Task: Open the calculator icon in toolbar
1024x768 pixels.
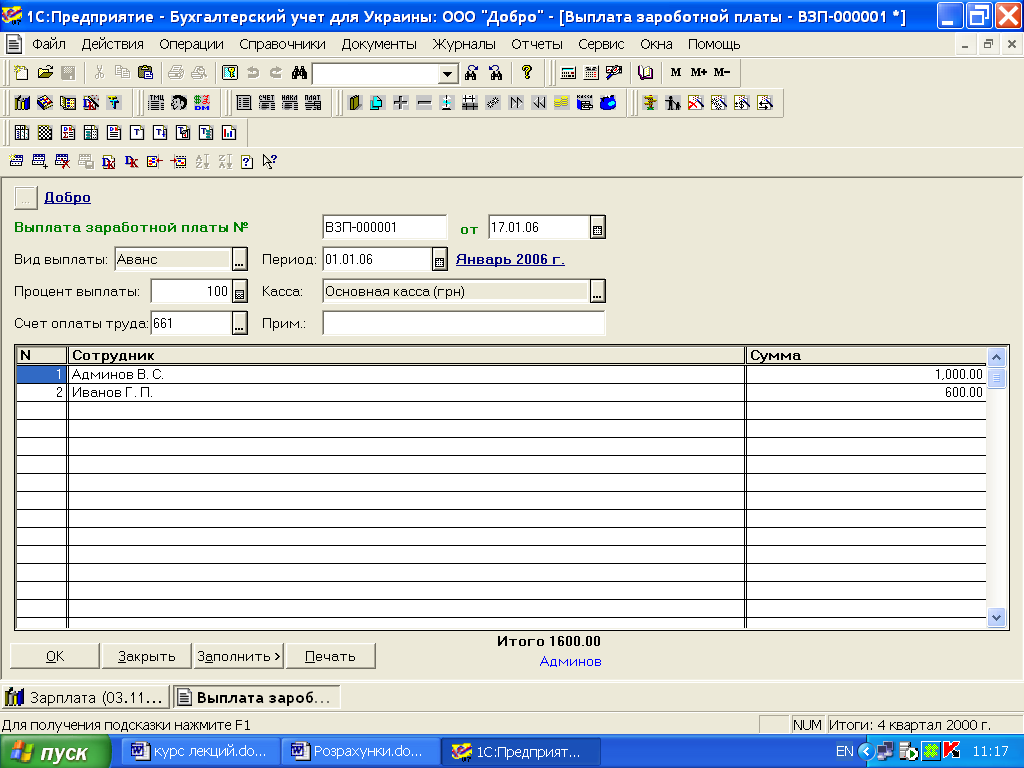Action: pos(568,73)
